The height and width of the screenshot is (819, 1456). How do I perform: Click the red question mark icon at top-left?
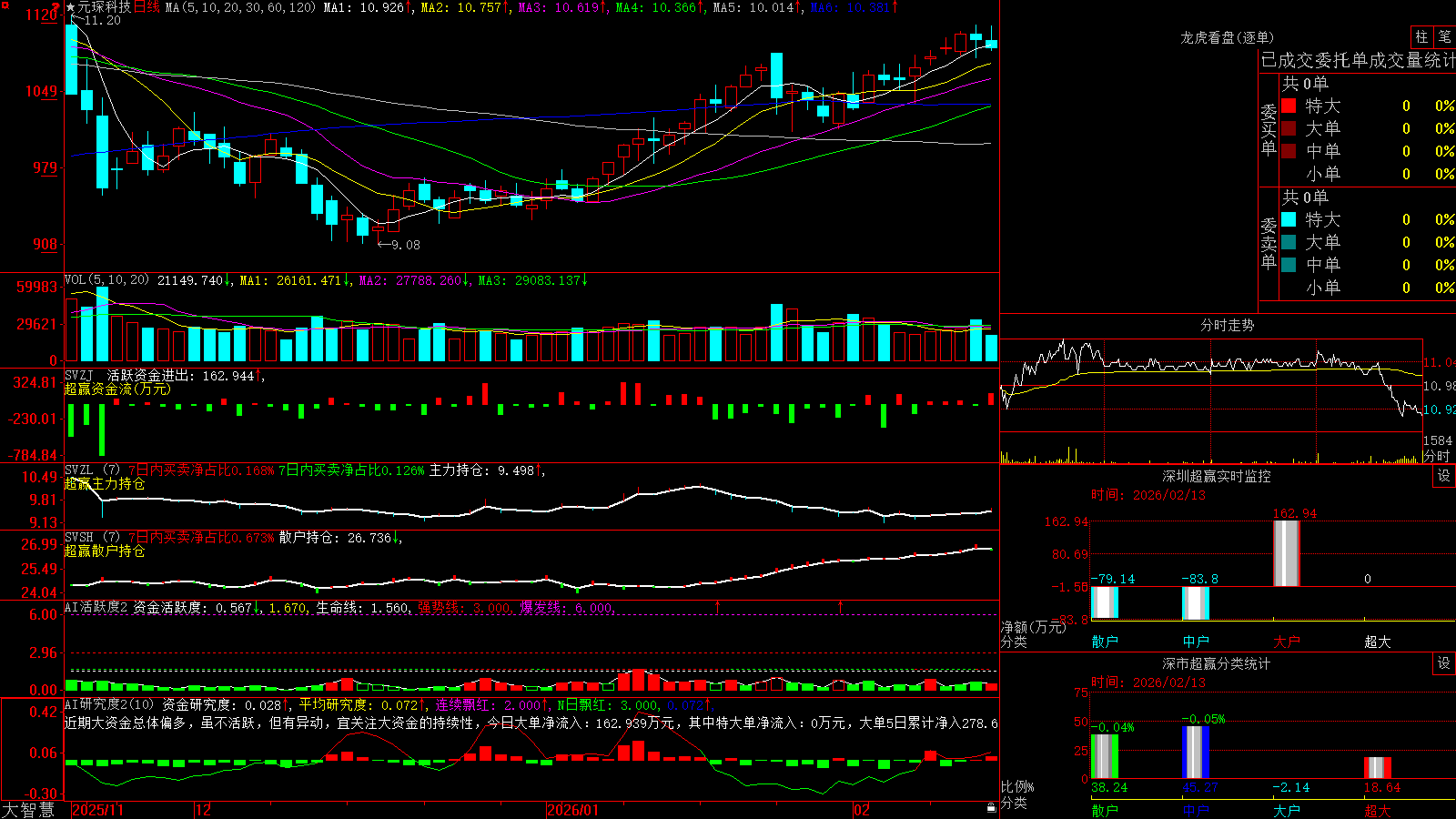click(56, 7)
